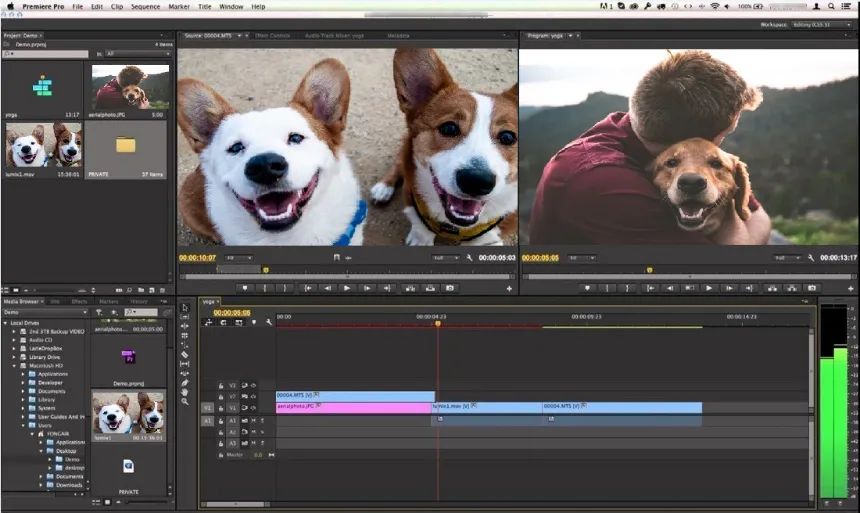The width and height of the screenshot is (860, 513).
Task: Collapse Local Drives tree
Action: click(5, 323)
